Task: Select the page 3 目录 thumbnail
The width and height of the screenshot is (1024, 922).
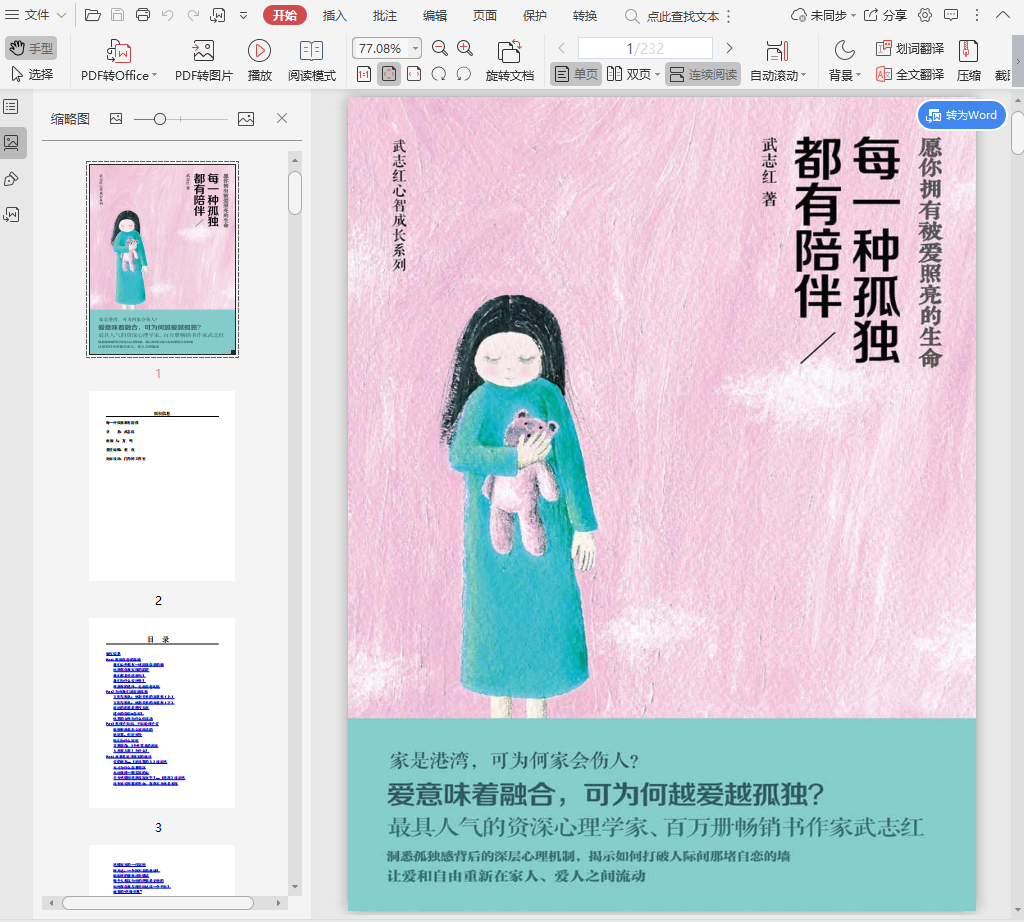Action: [162, 713]
